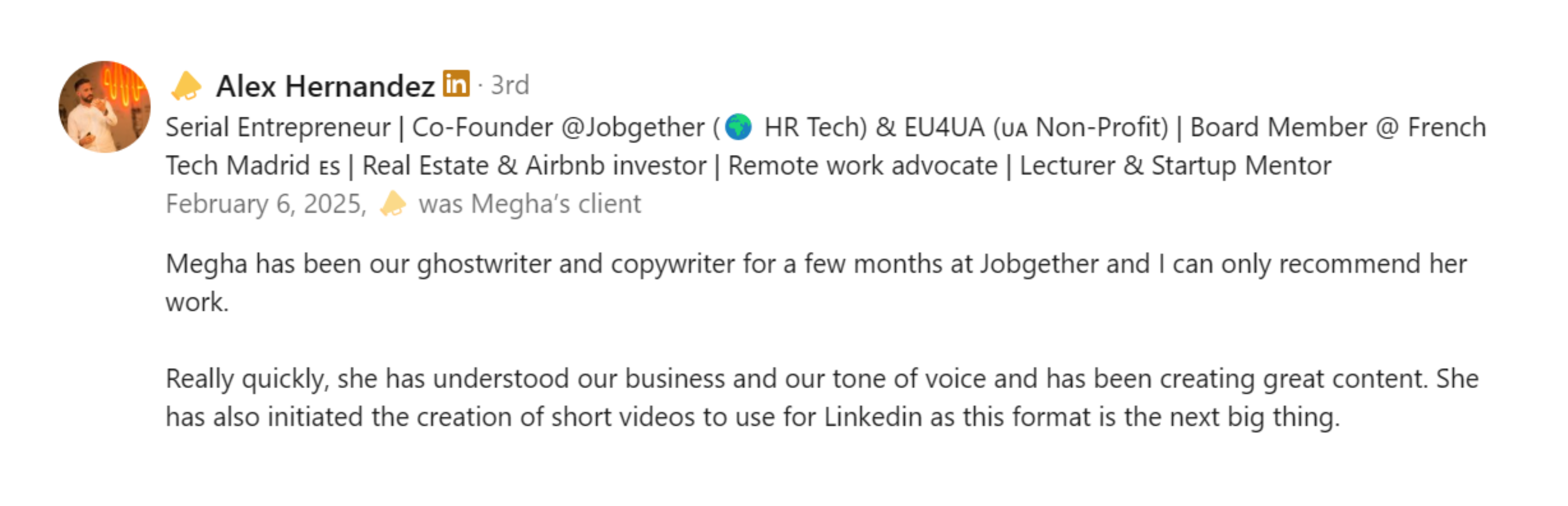
Task: Click the "Serial Entrepreneur" headline text
Action: (x=278, y=128)
